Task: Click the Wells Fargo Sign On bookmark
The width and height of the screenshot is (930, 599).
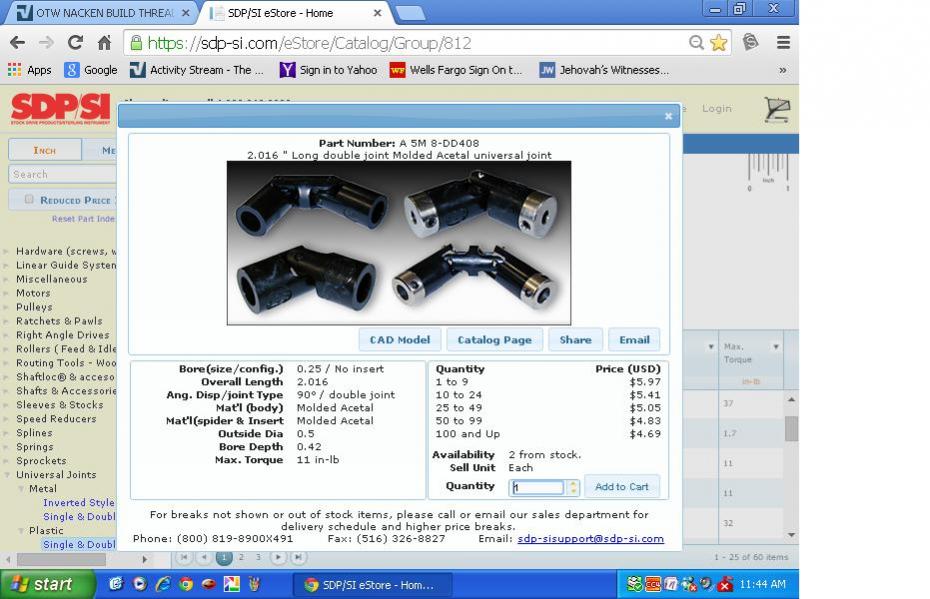Action: [456, 70]
